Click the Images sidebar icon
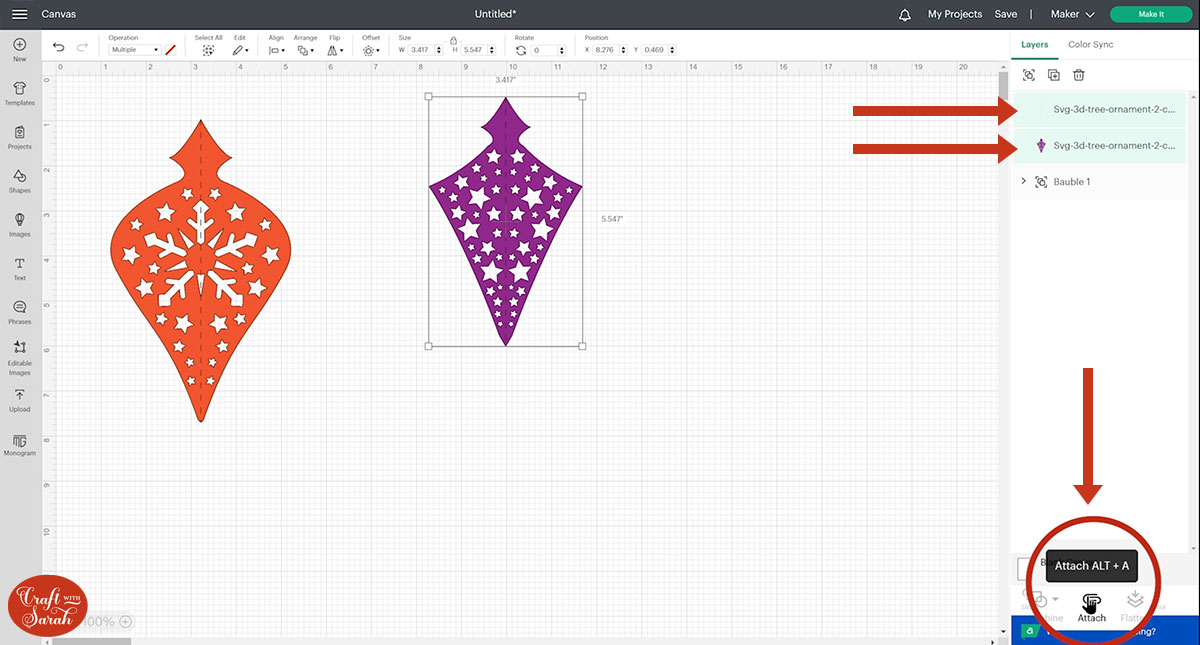 (19, 224)
